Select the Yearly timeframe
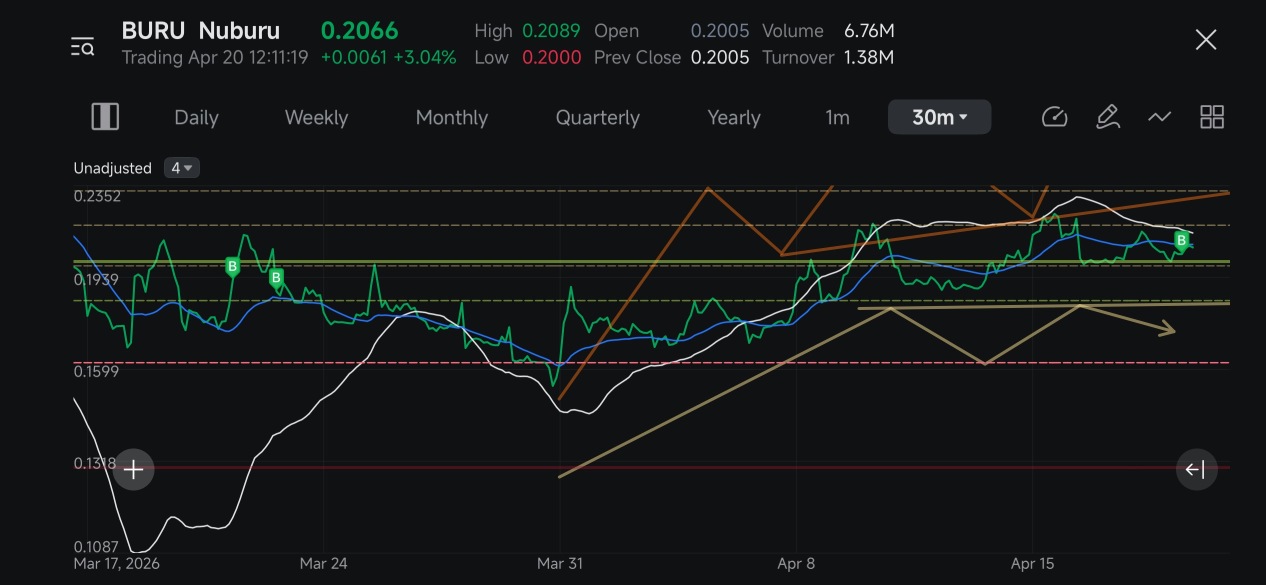This screenshot has width=1266, height=585. tap(734, 117)
